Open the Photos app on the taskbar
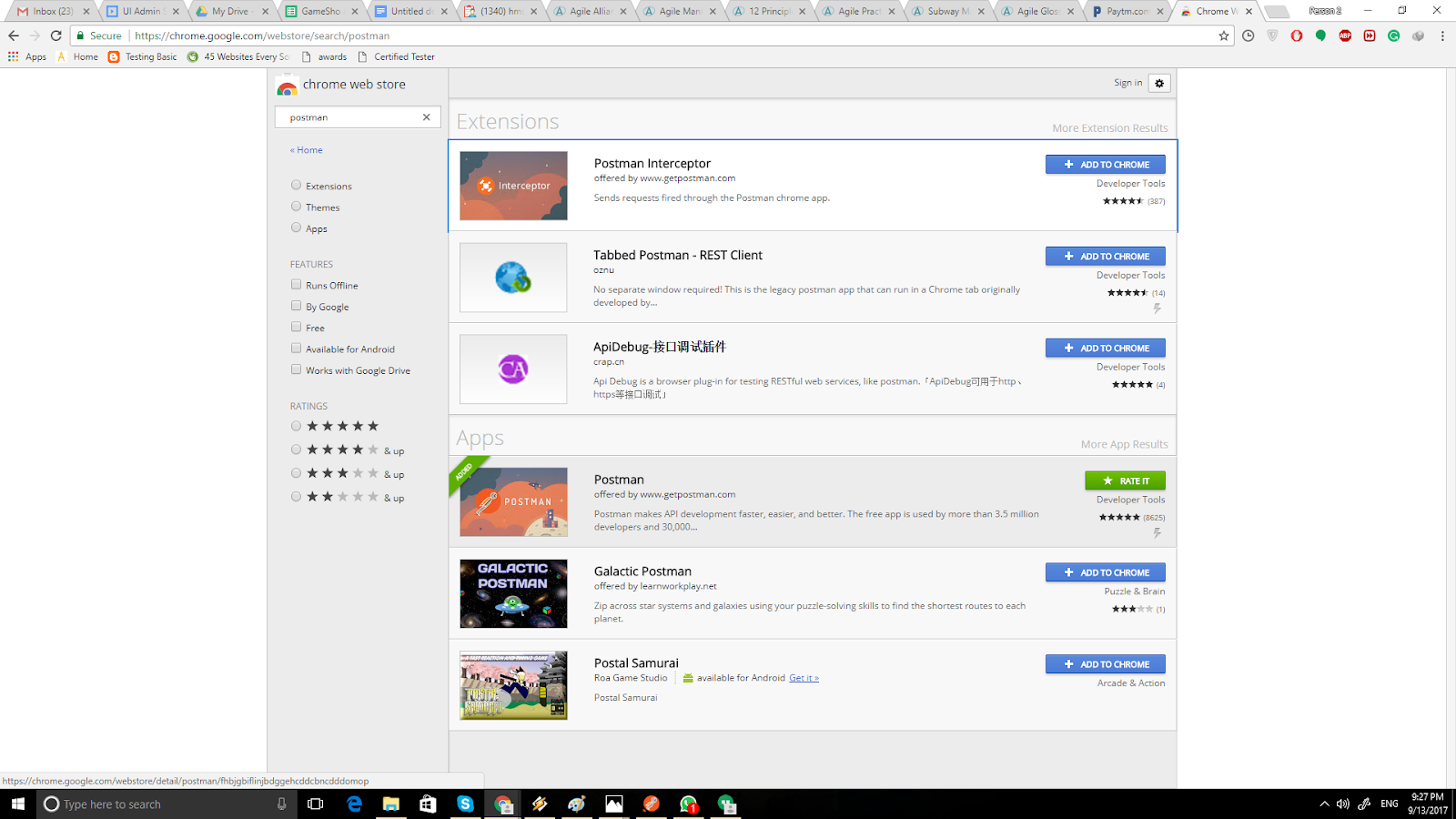Viewport: 1456px width, 819px height. coord(614,804)
